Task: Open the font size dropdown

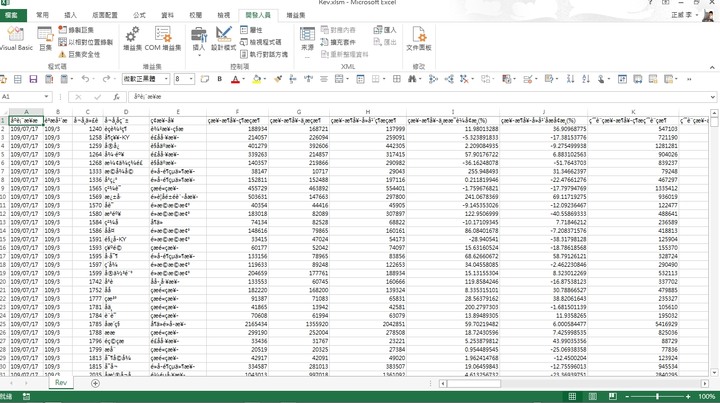Action: 191,79
